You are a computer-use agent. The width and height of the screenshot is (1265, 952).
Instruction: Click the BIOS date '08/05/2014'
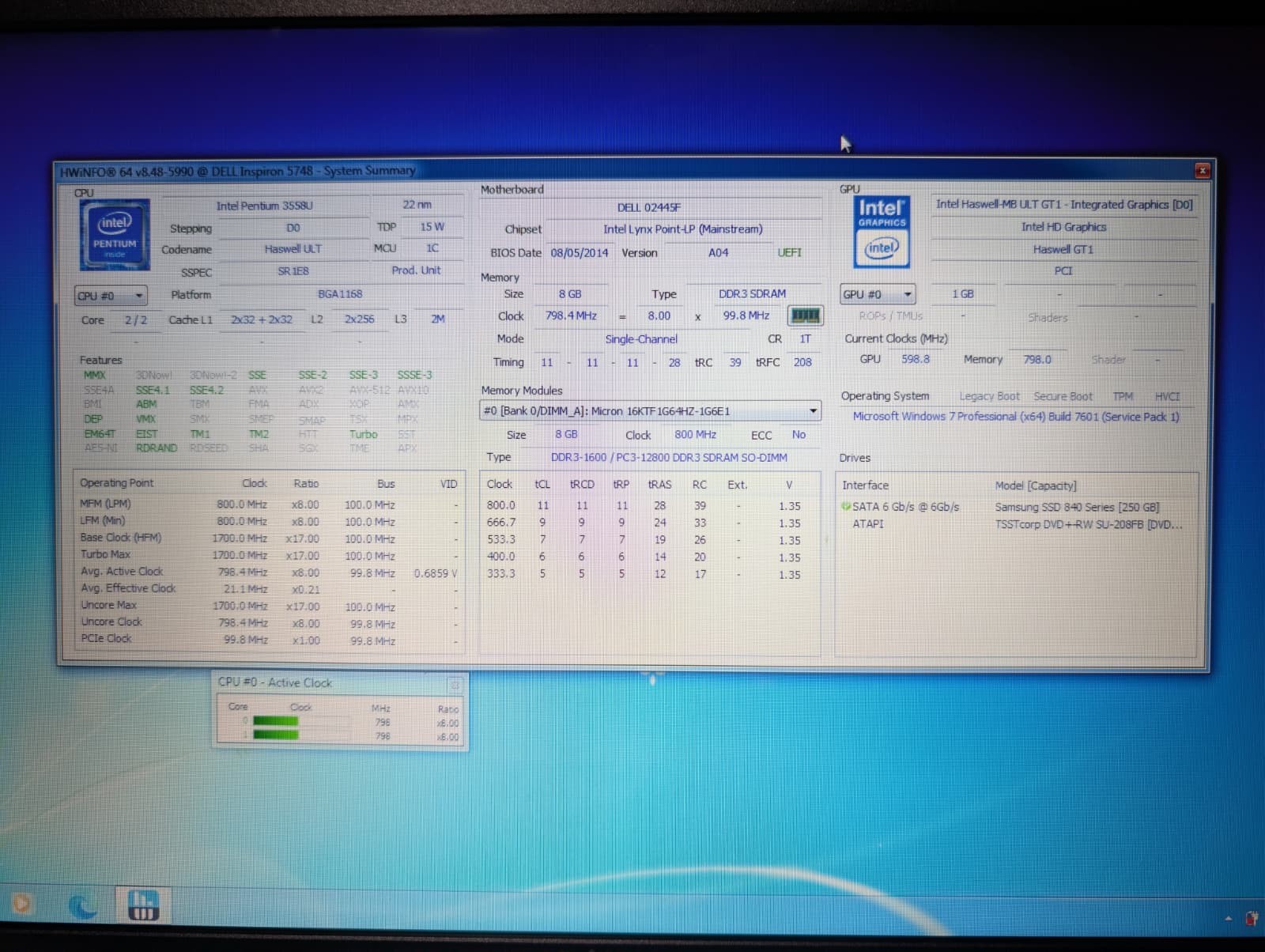(580, 253)
